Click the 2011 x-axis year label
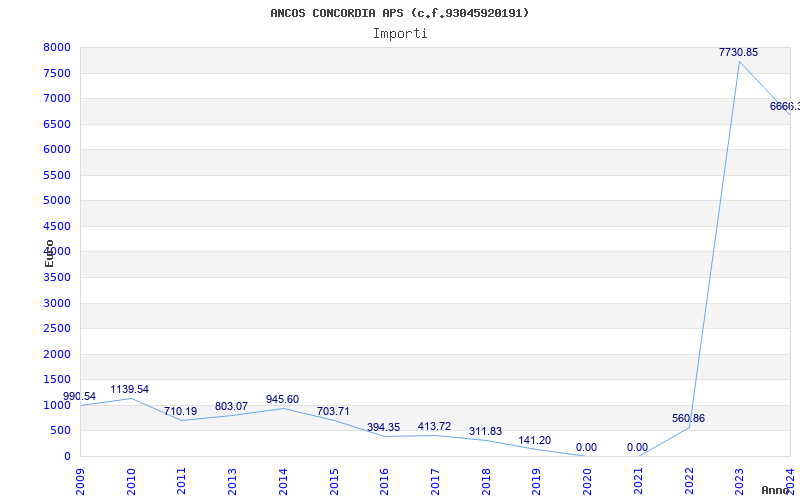800x500 pixels. [182, 482]
